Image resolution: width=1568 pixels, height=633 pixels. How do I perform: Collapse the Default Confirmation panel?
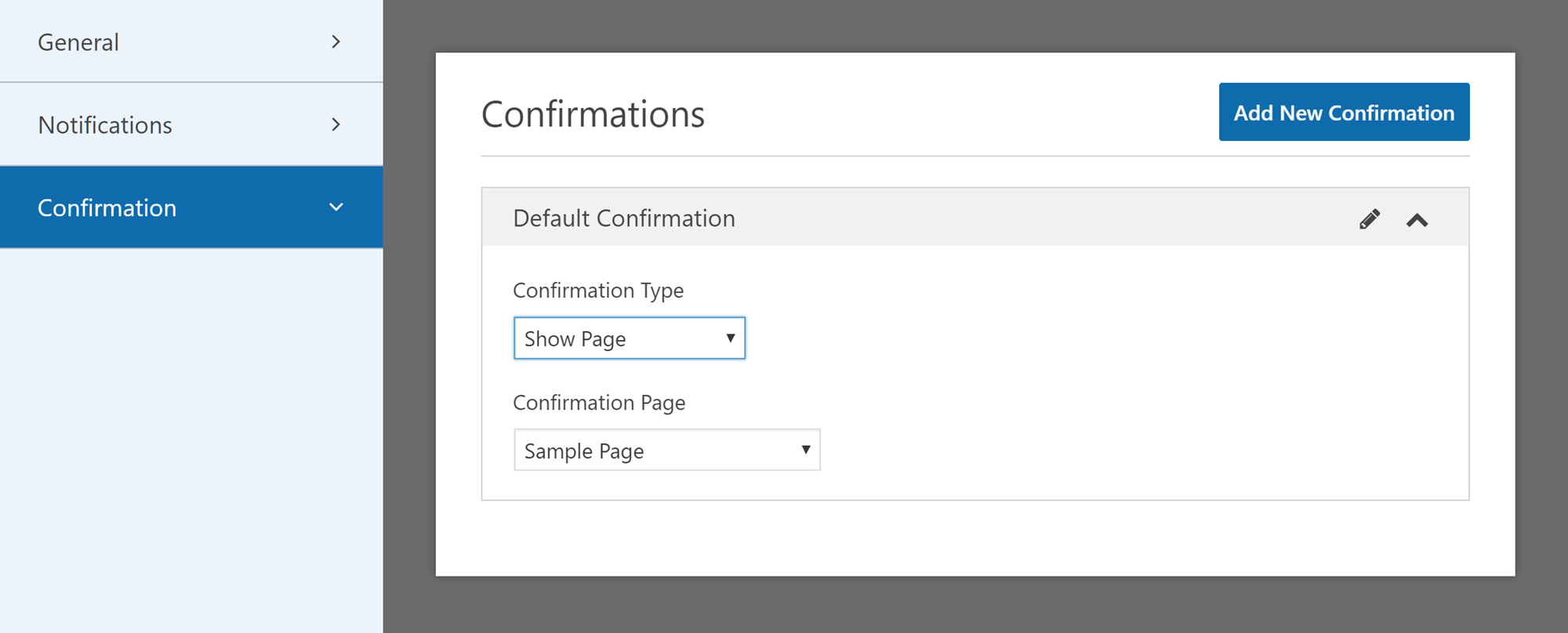[1417, 220]
